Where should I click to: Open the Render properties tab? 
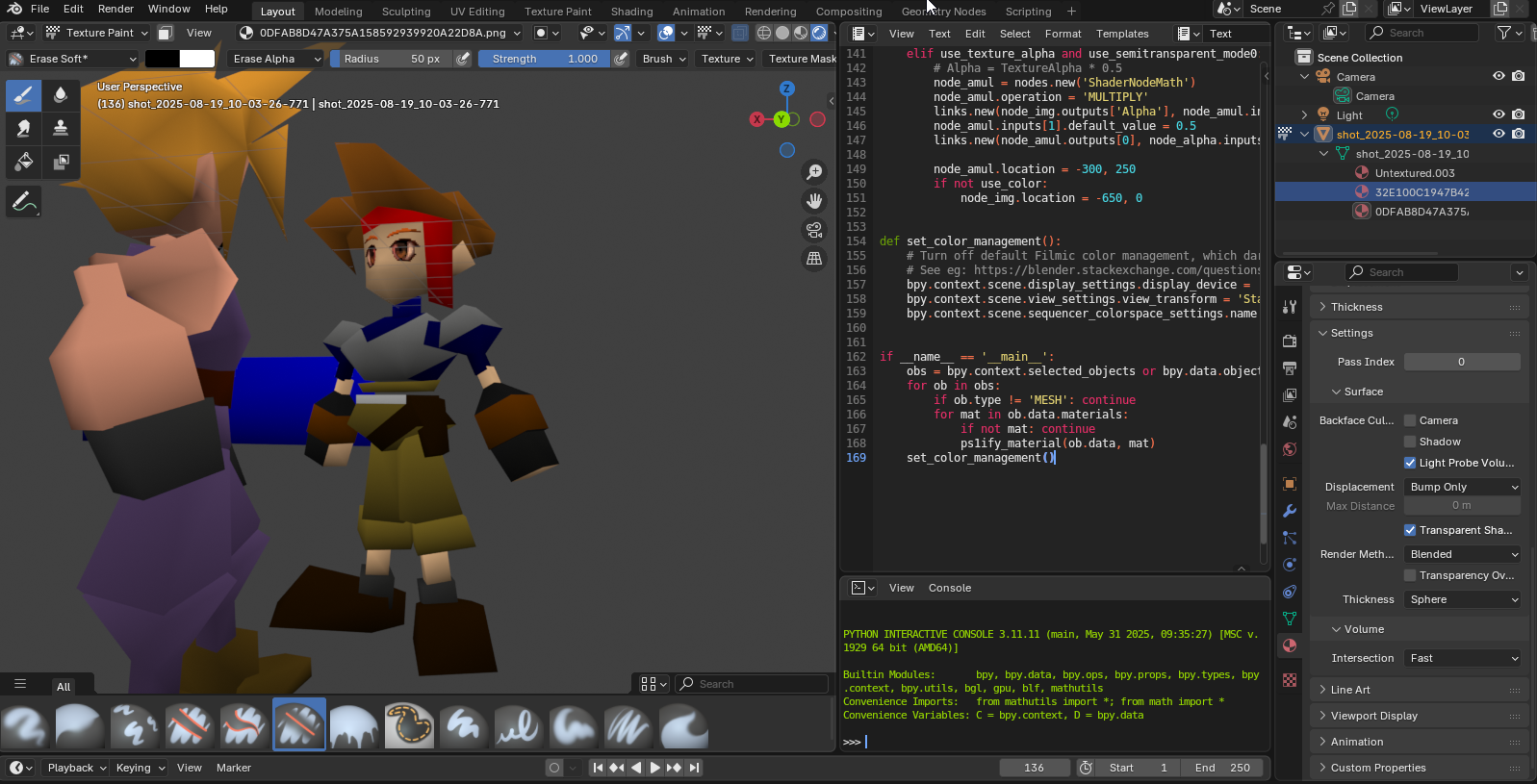tap(1290, 341)
